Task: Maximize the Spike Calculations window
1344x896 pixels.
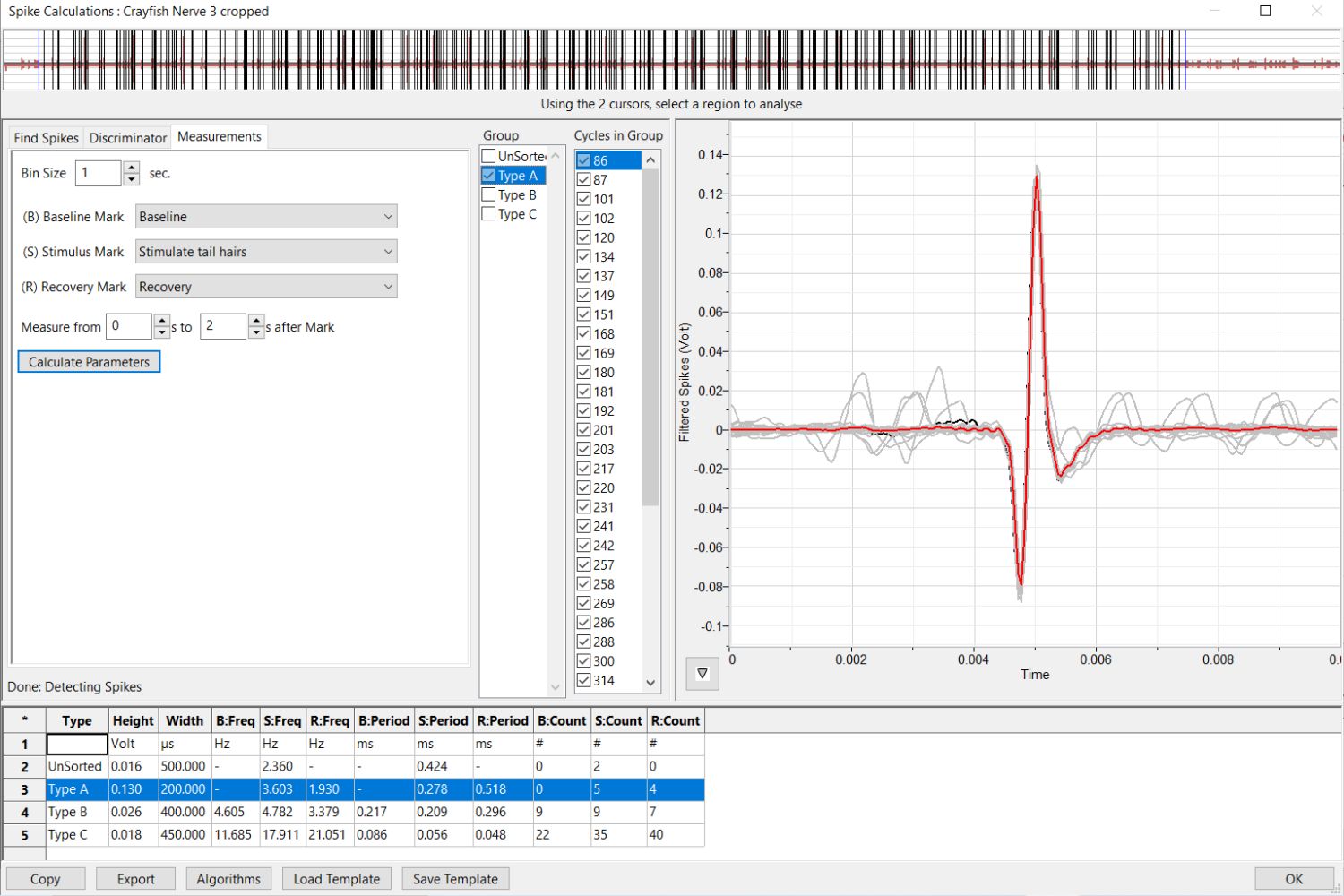Action: pyautogui.click(x=1265, y=11)
